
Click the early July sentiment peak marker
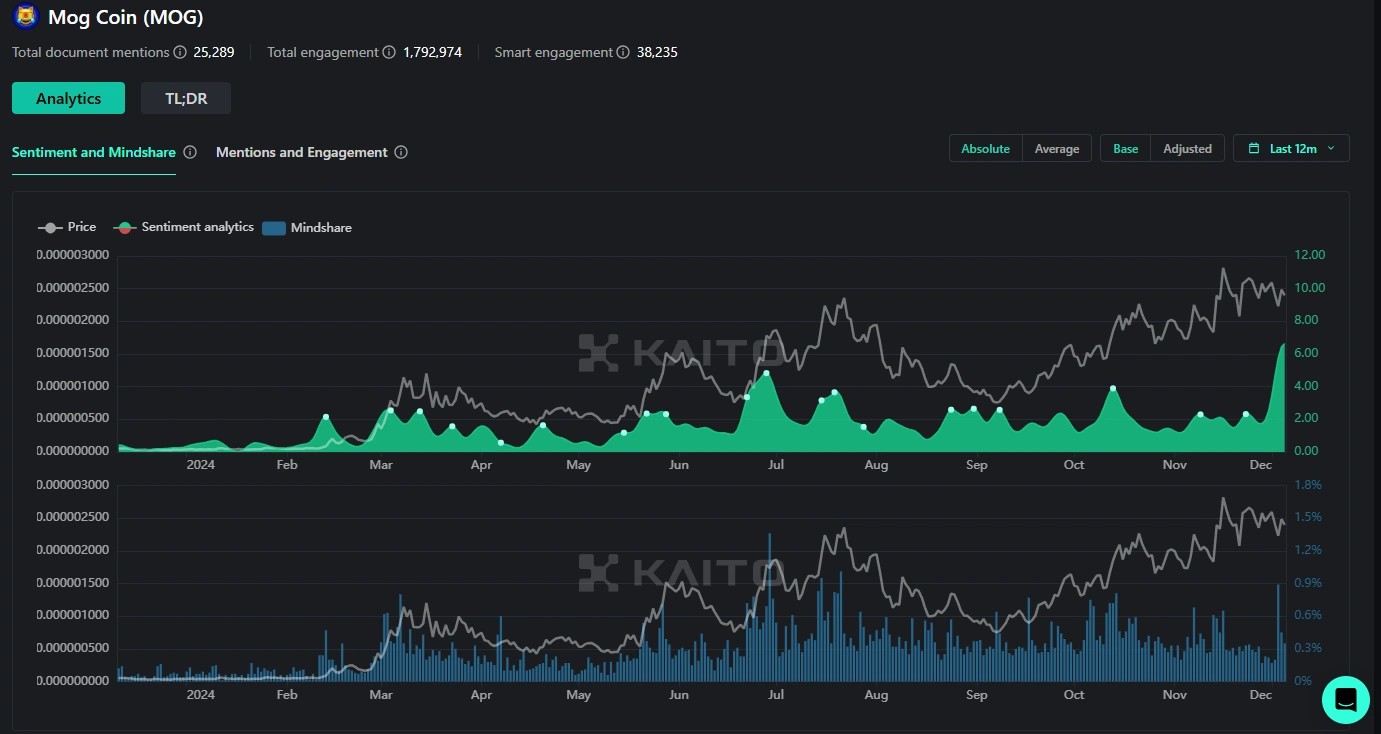click(x=766, y=373)
